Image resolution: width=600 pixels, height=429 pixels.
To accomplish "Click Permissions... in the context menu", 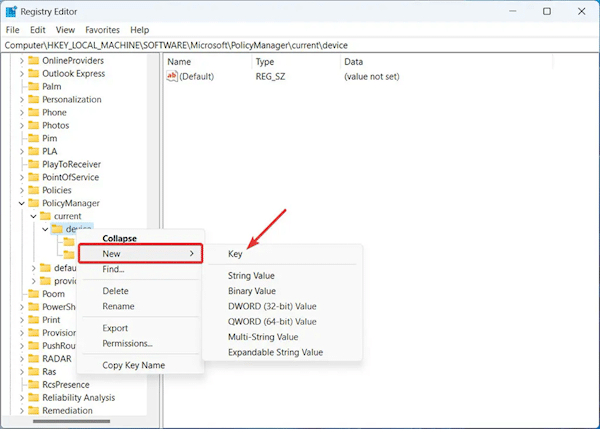I will [127, 343].
